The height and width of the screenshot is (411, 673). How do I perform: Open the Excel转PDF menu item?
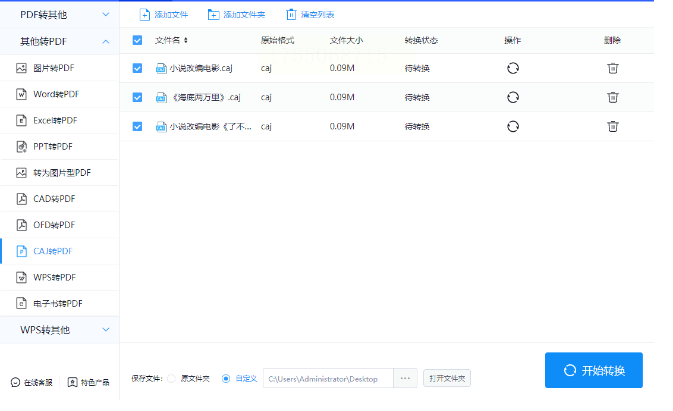click(59, 120)
